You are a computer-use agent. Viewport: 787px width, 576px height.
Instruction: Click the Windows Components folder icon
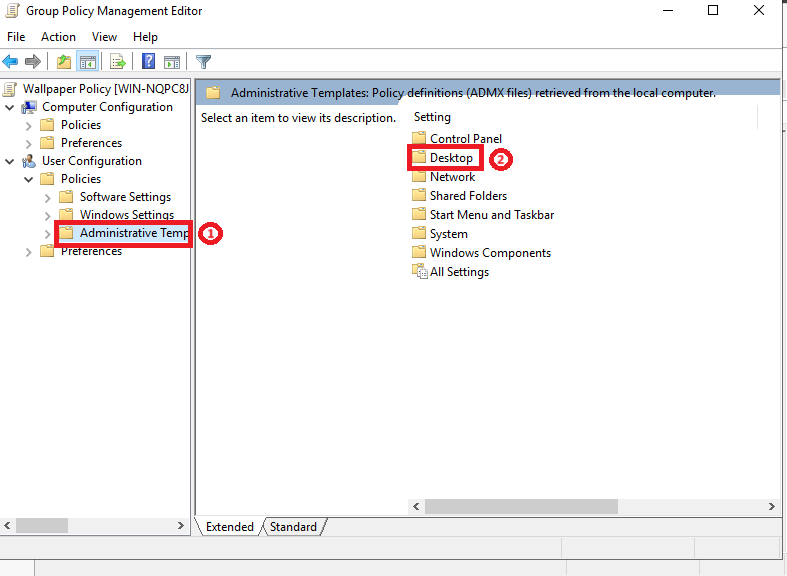tap(419, 252)
